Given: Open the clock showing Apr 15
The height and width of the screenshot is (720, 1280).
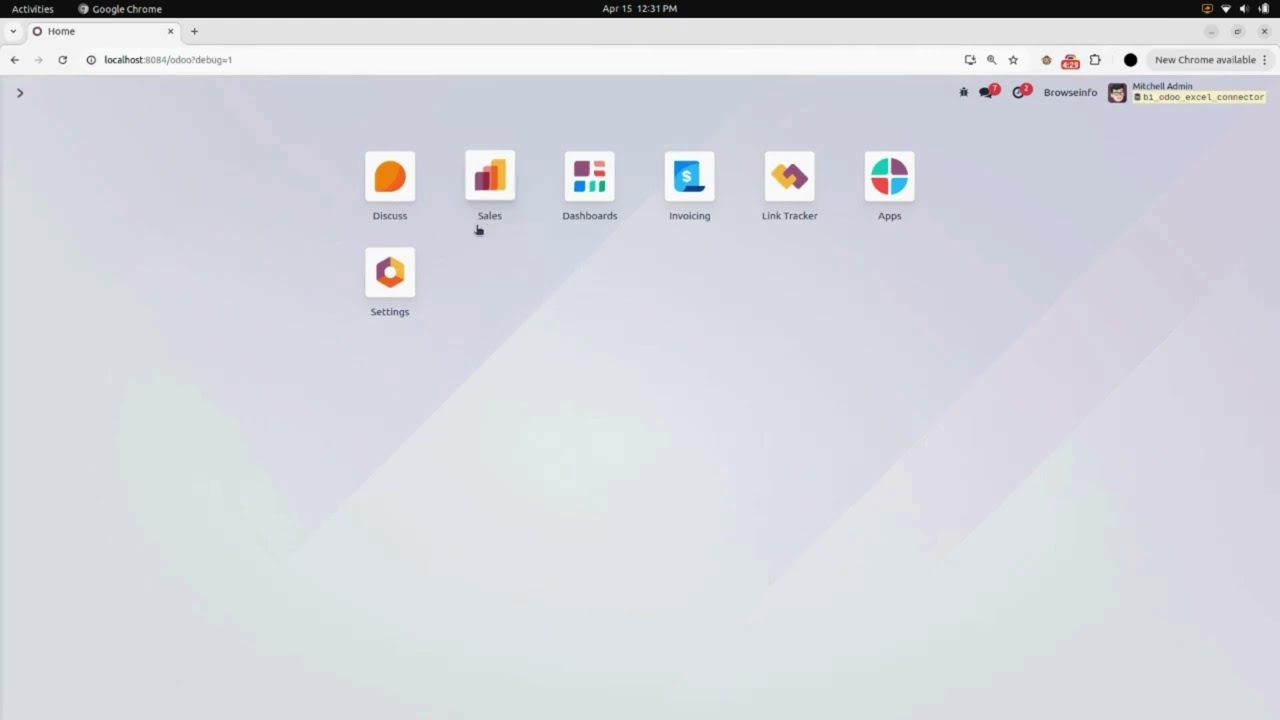Looking at the screenshot, I should click(640, 8).
